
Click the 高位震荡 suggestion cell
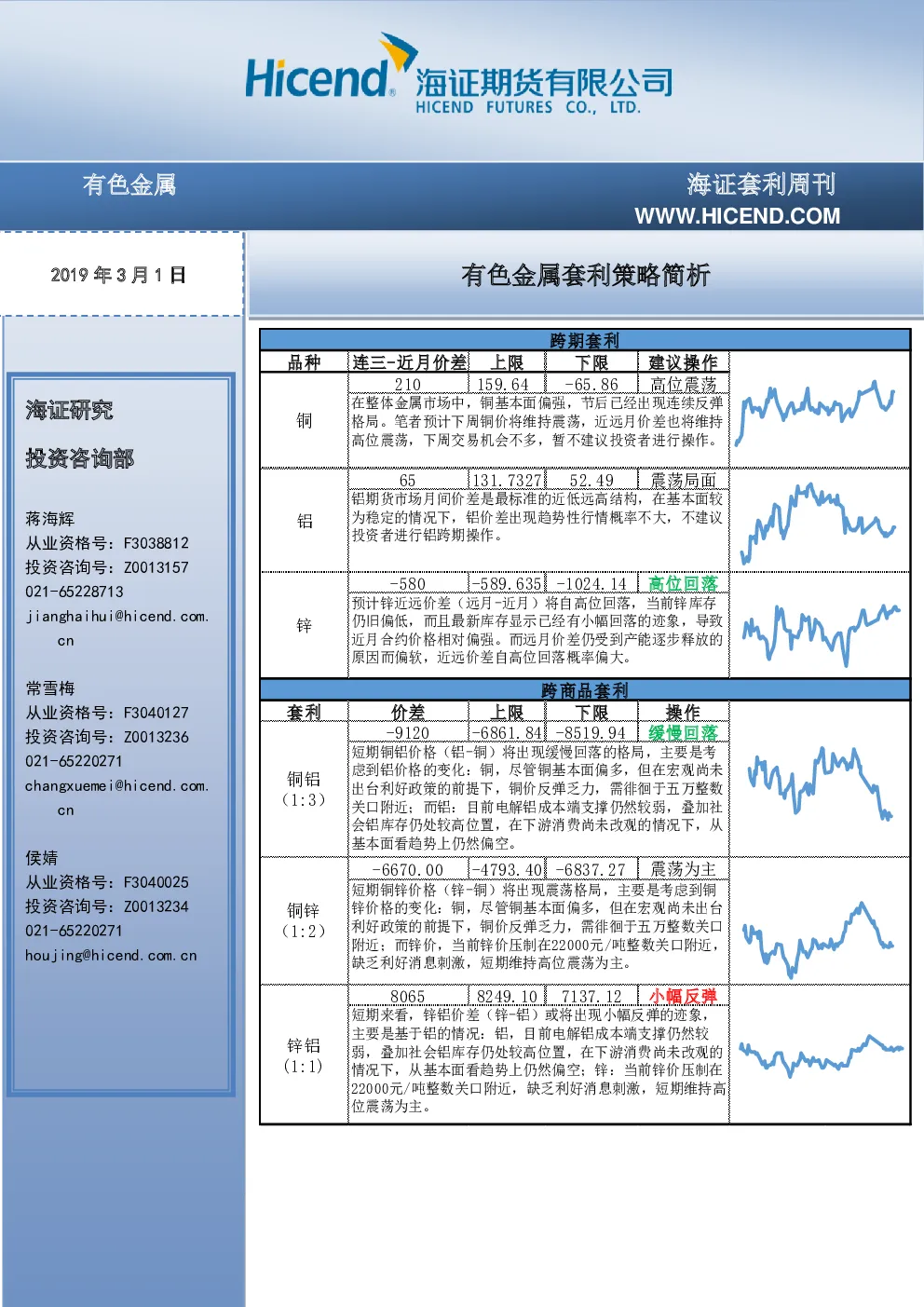click(x=684, y=384)
